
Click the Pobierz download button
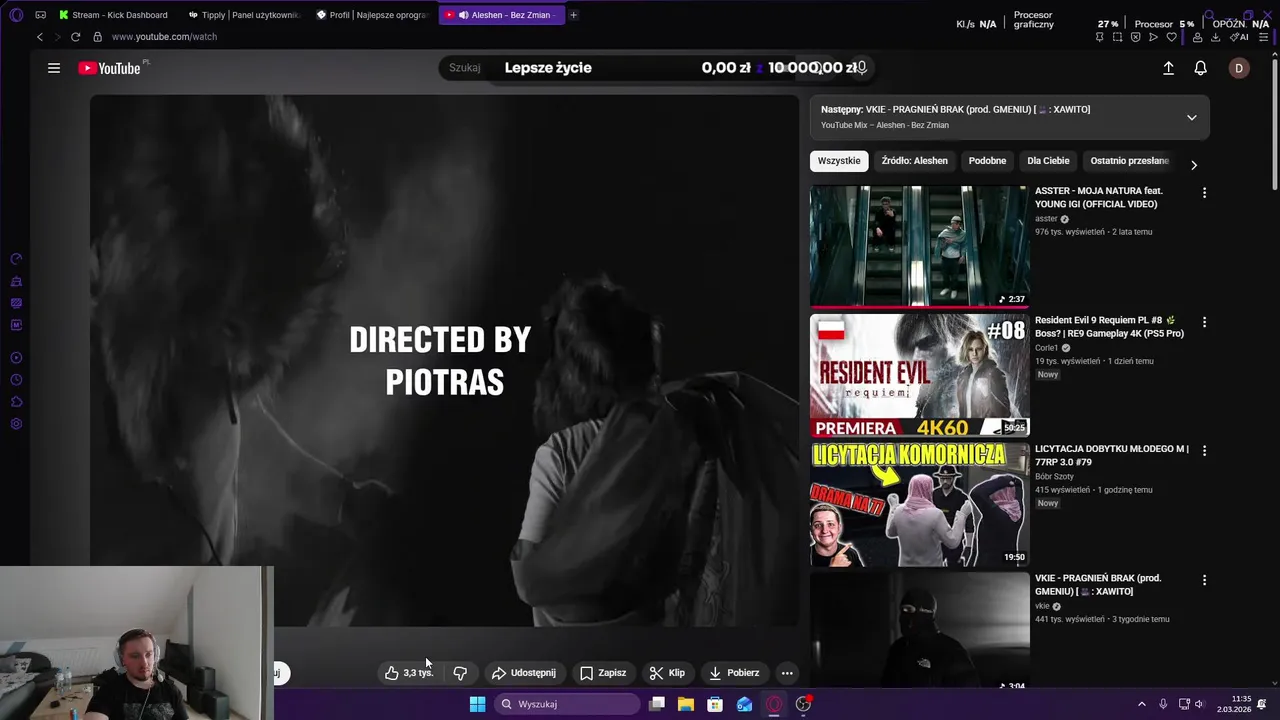(734, 673)
